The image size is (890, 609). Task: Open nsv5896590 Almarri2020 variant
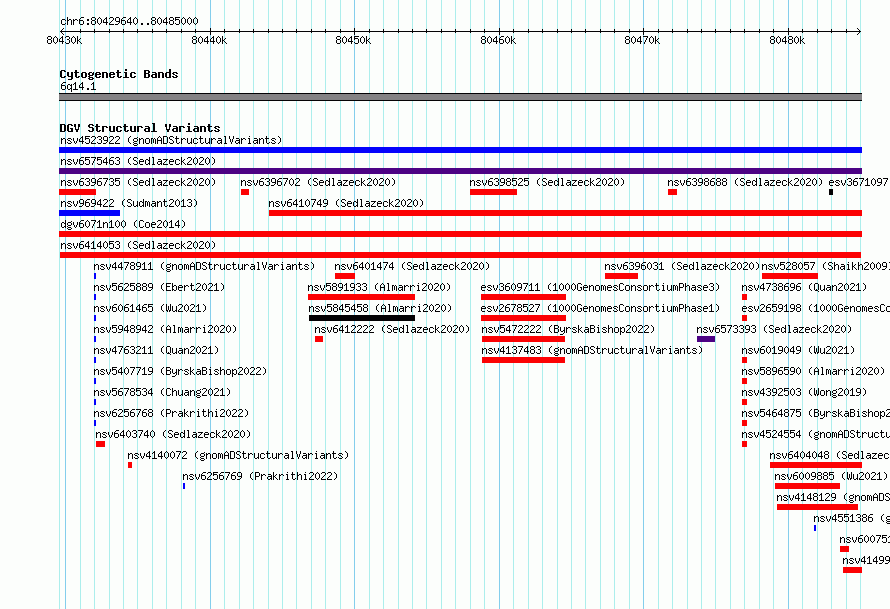pyautogui.click(x=813, y=371)
